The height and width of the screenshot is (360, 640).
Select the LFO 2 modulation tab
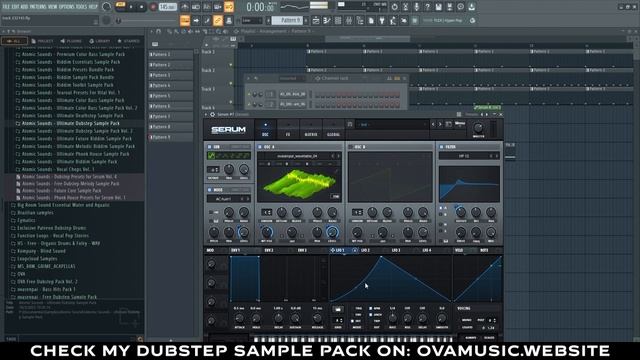(365, 250)
